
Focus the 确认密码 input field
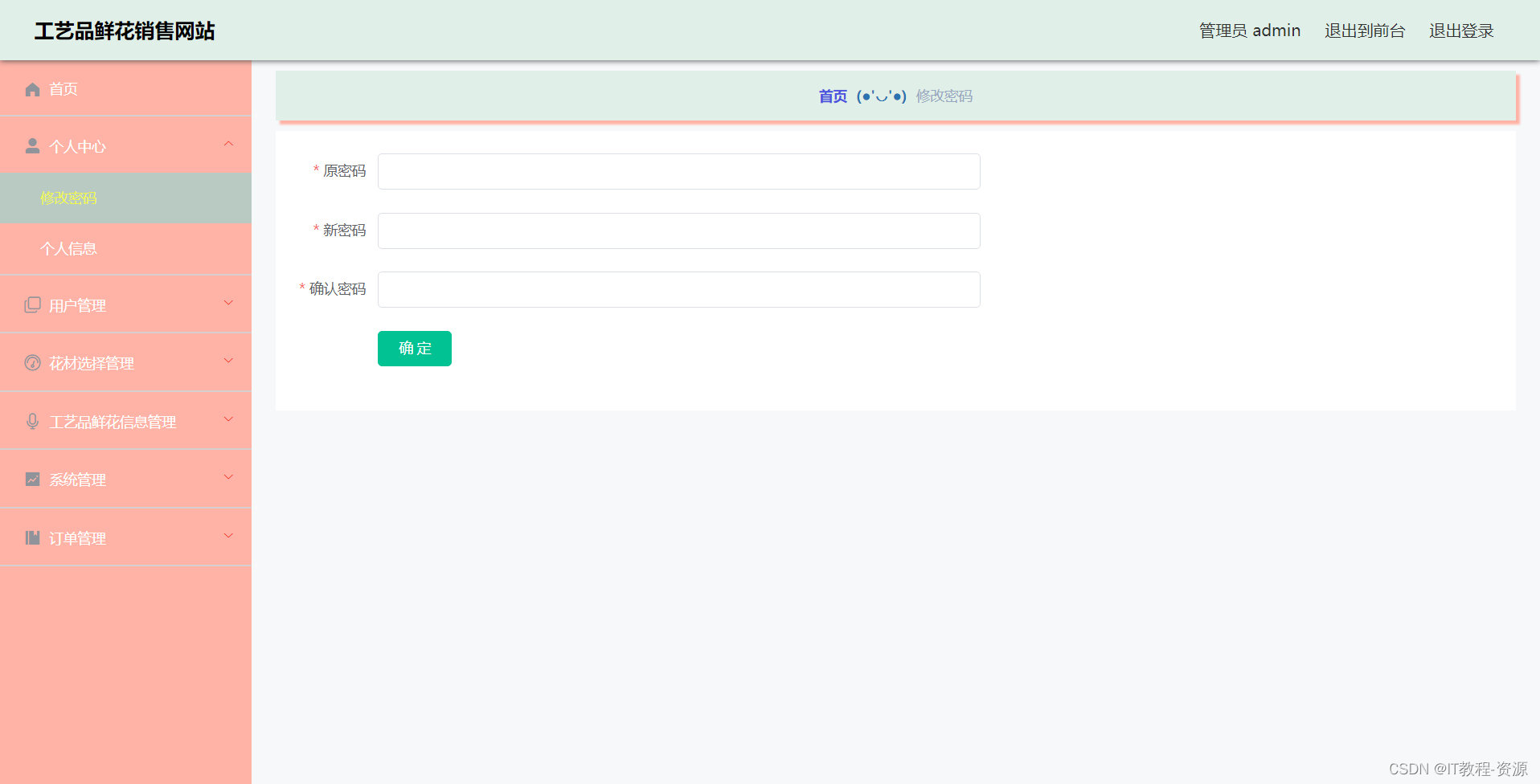coord(679,289)
